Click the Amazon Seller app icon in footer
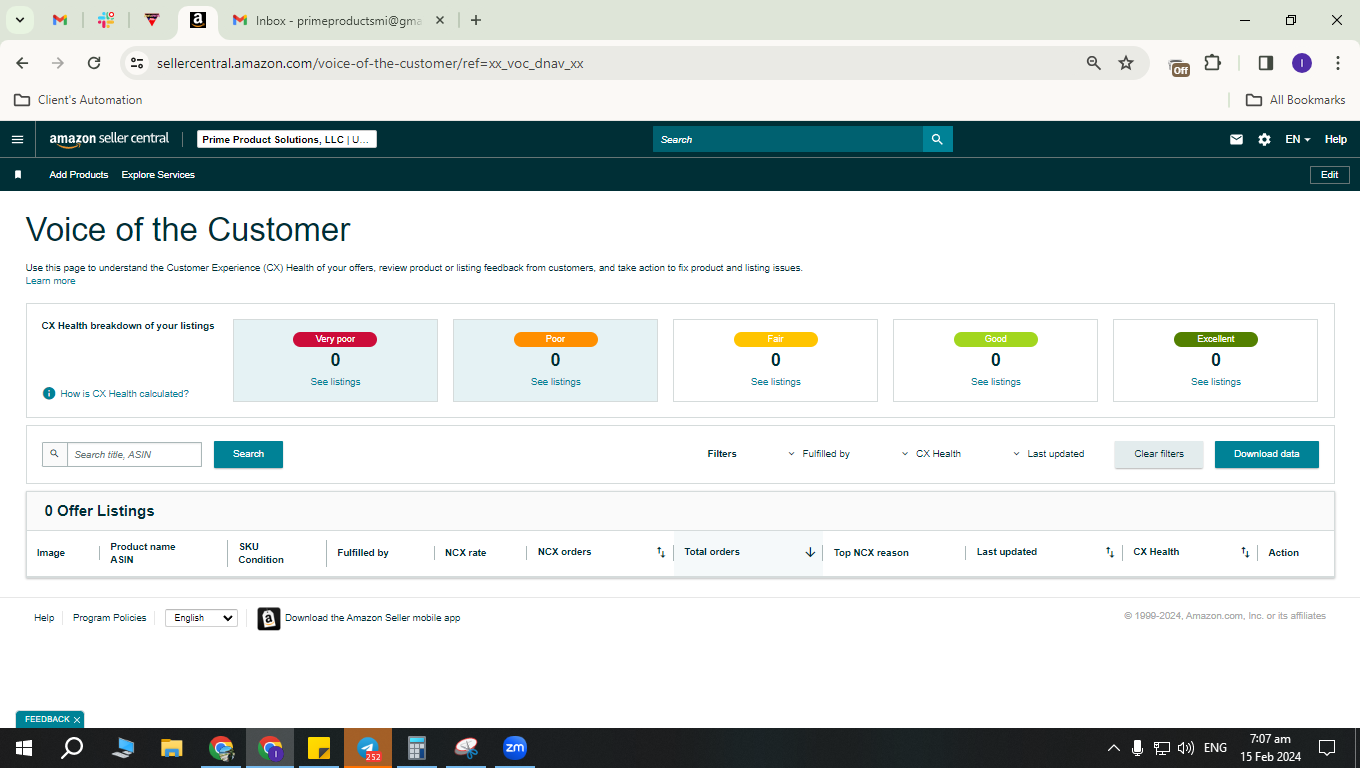 coord(269,618)
